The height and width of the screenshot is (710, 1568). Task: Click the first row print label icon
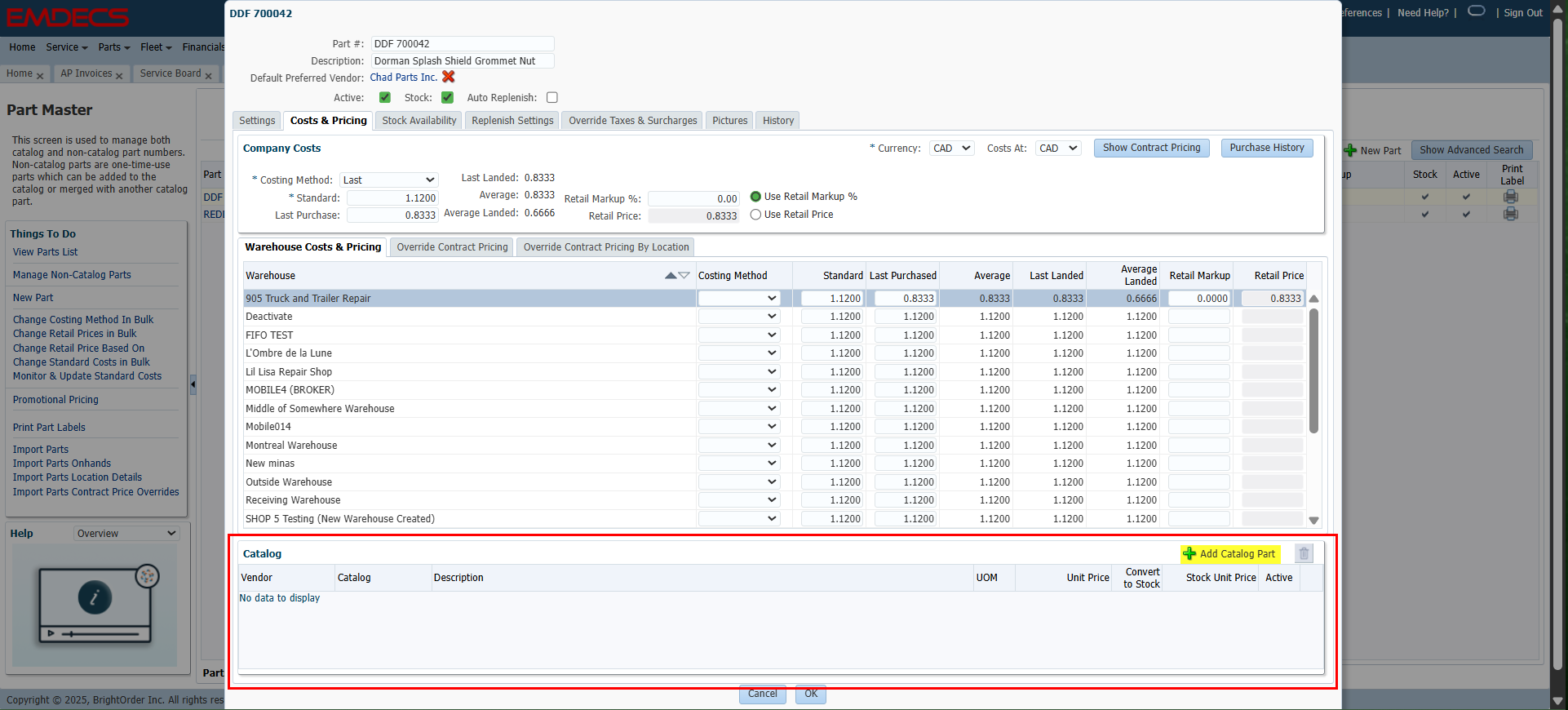[x=1511, y=197]
